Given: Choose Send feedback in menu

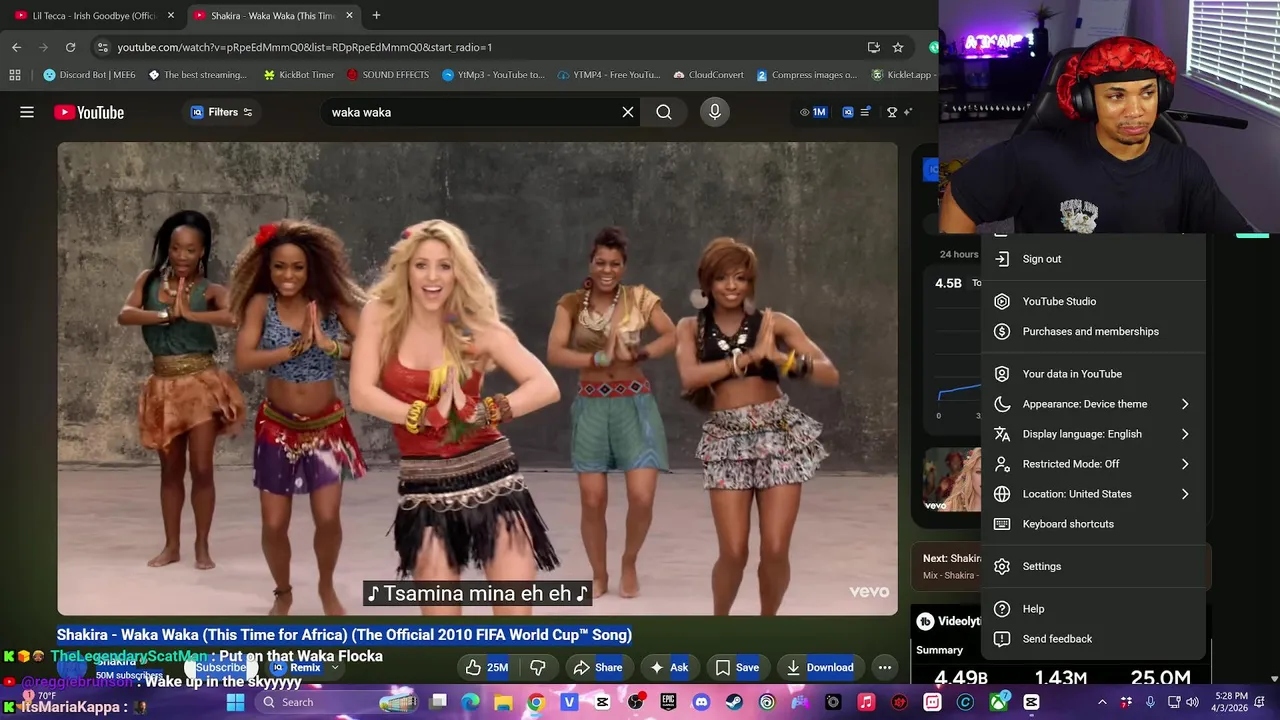Looking at the screenshot, I should click(x=1093, y=639).
